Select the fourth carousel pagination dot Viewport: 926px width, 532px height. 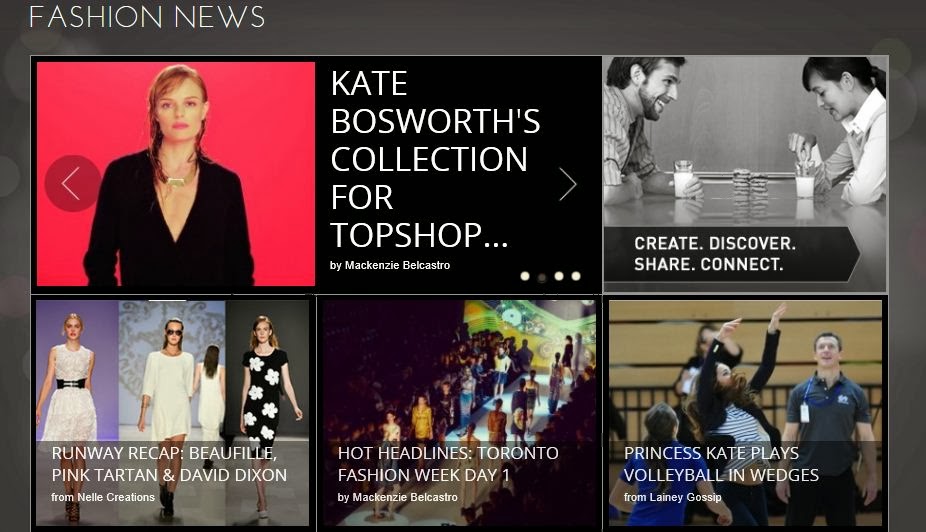tap(576, 276)
